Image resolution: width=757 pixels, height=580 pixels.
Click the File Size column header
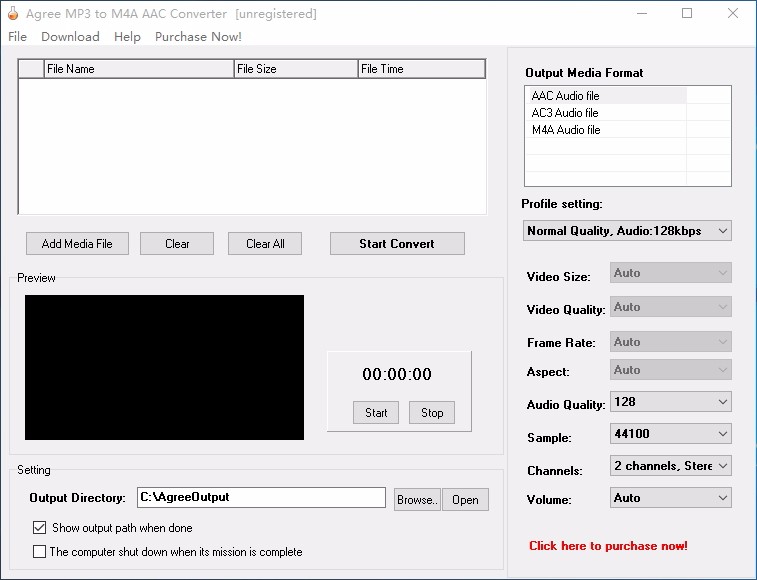296,69
